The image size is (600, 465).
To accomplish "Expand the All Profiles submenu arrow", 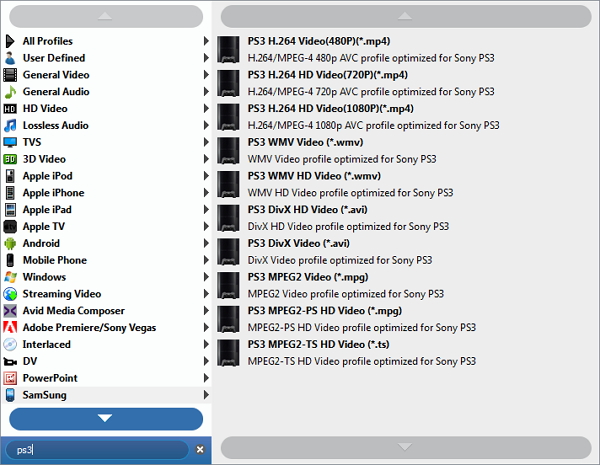I will (206, 41).
